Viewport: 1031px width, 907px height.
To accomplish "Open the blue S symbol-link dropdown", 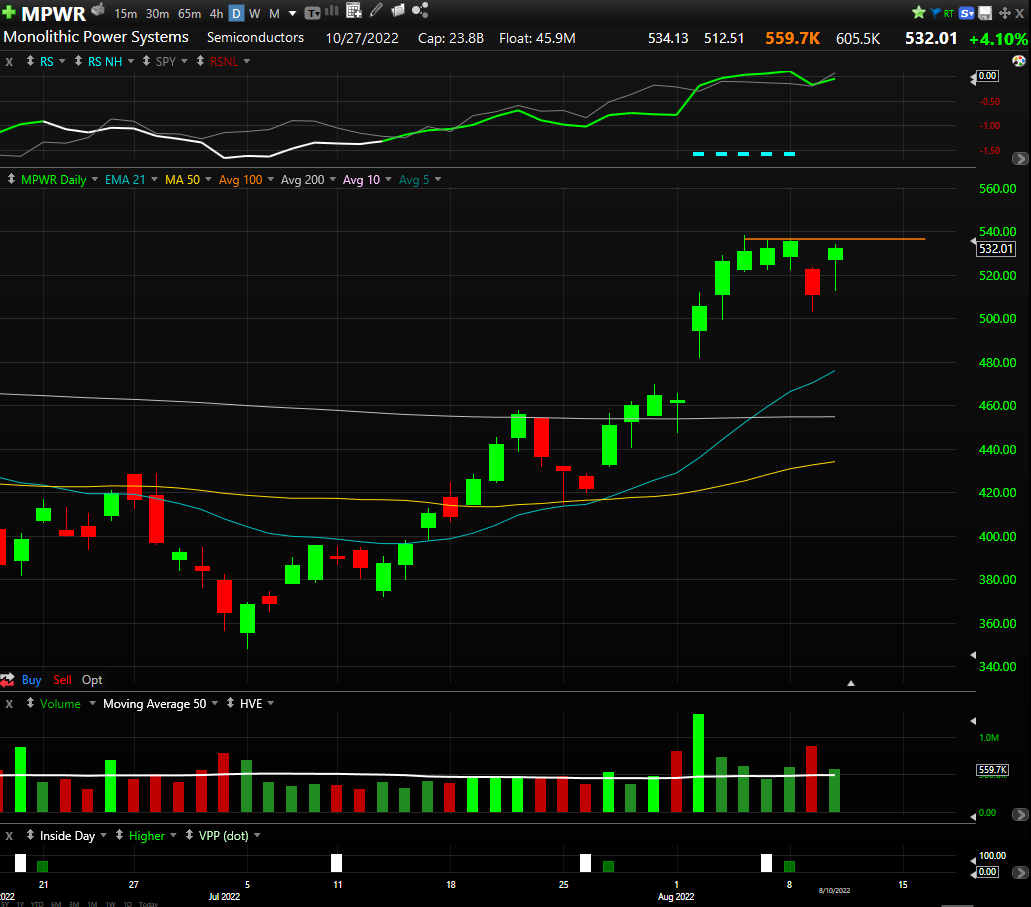I will pyautogui.click(x=967, y=12).
